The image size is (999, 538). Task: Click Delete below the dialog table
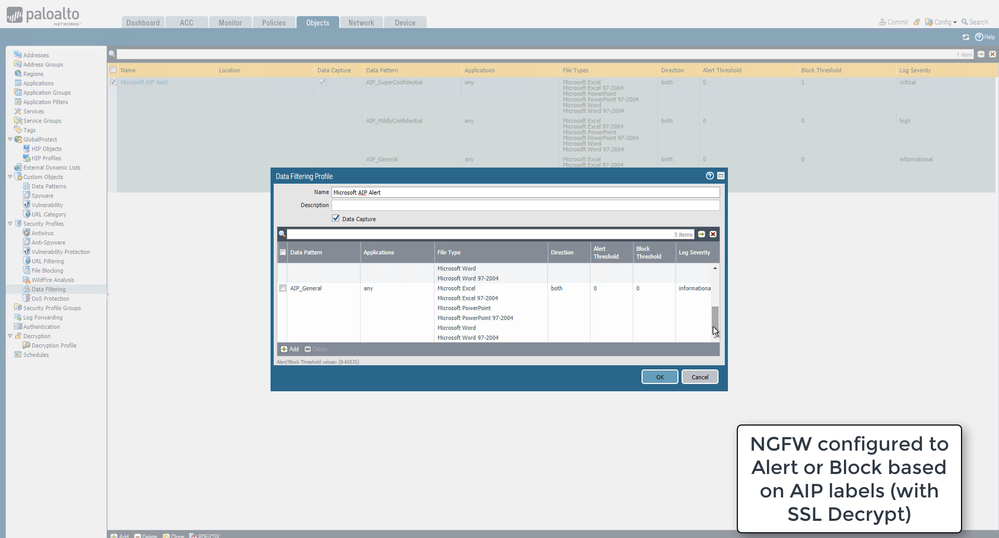click(x=316, y=349)
